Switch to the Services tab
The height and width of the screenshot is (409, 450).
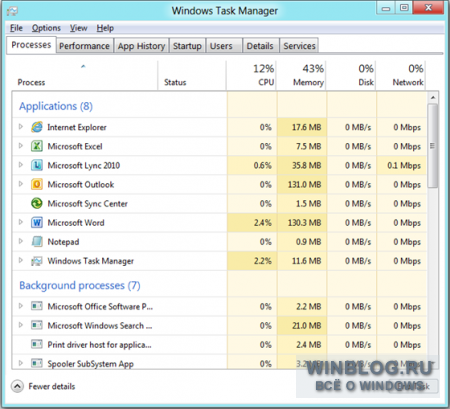click(x=299, y=46)
